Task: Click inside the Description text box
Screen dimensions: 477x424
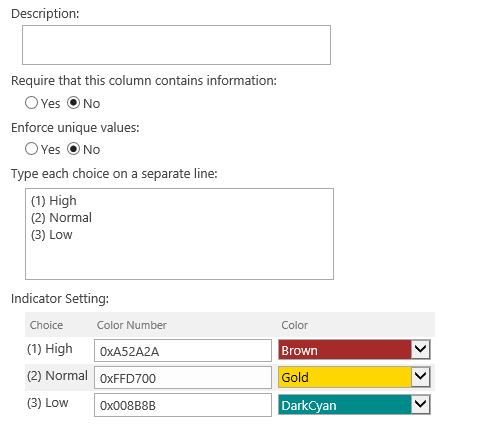Action: (x=176, y=45)
